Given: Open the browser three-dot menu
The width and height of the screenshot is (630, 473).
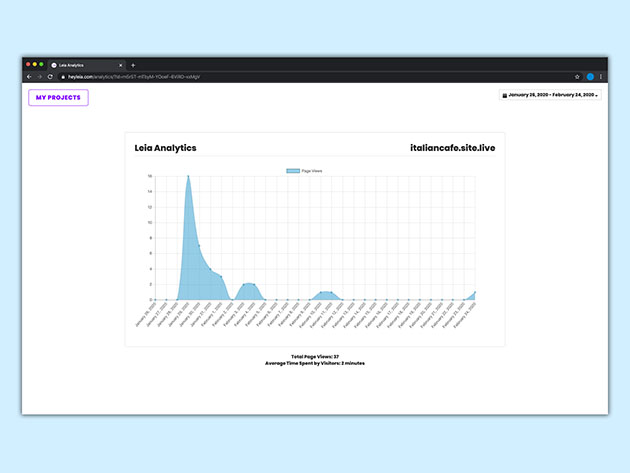Looking at the screenshot, I should (x=601, y=77).
